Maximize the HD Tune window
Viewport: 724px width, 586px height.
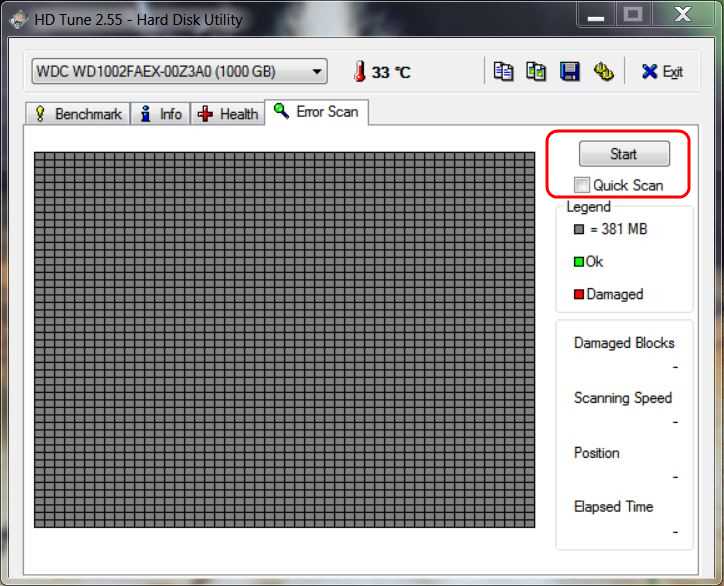coord(633,15)
